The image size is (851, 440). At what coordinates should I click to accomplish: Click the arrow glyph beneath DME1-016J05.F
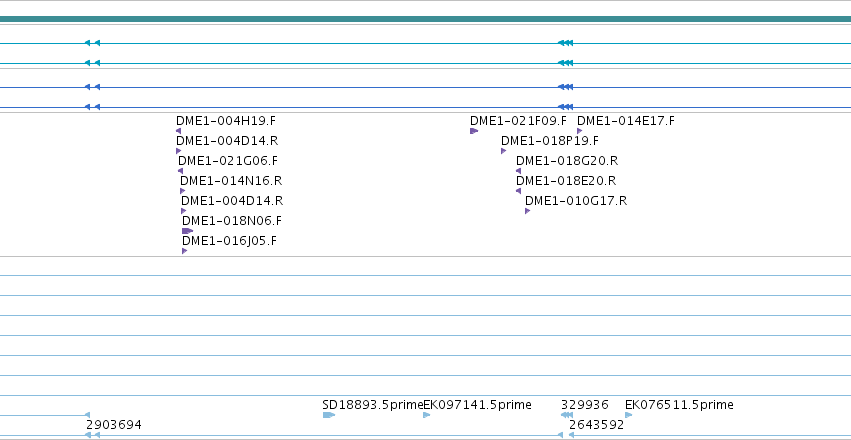coord(185,251)
